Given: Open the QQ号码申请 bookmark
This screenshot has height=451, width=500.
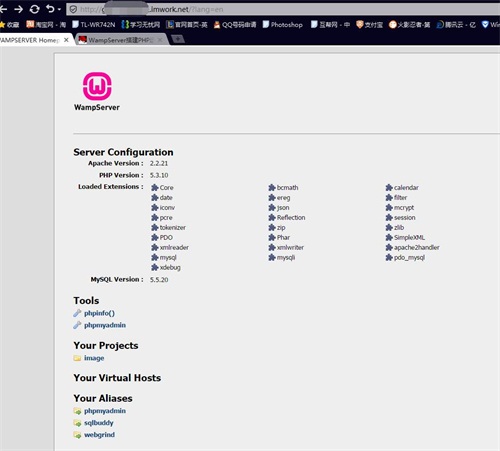Looking at the screenshot, I should [x=235, y=25].
